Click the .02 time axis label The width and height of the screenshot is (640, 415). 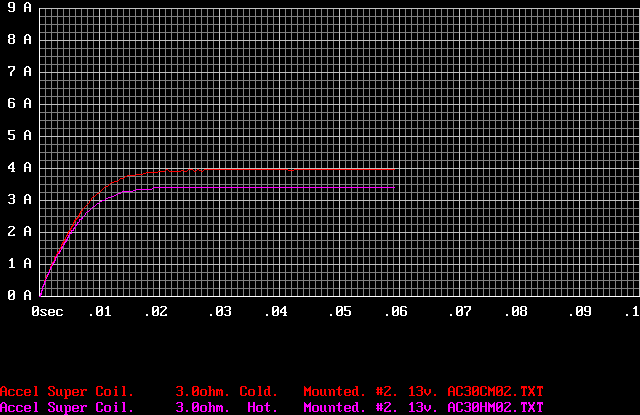pyautogui.click(x=156, y=312)
